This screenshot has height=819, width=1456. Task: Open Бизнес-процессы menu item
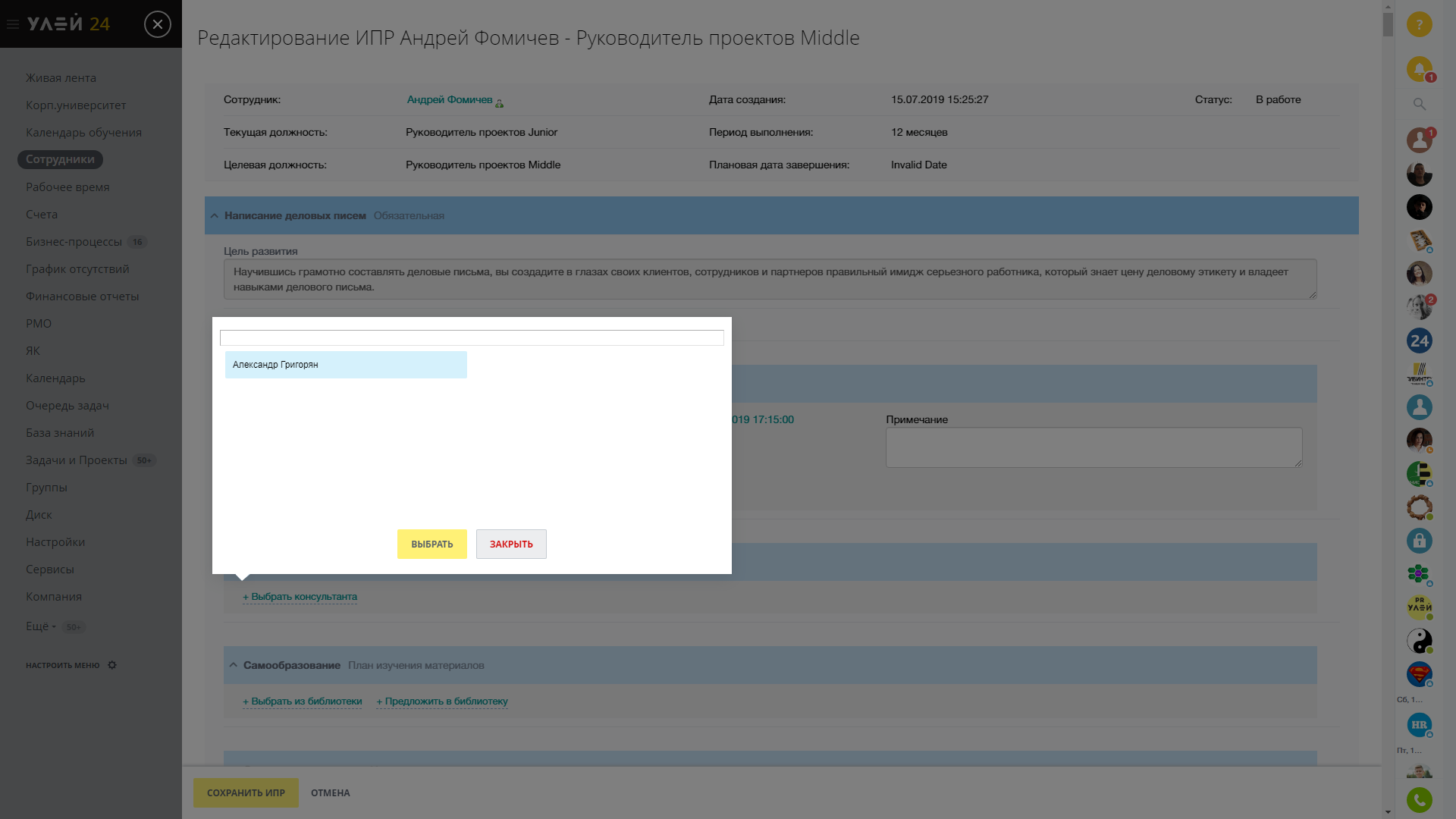(x=74, y=242)
